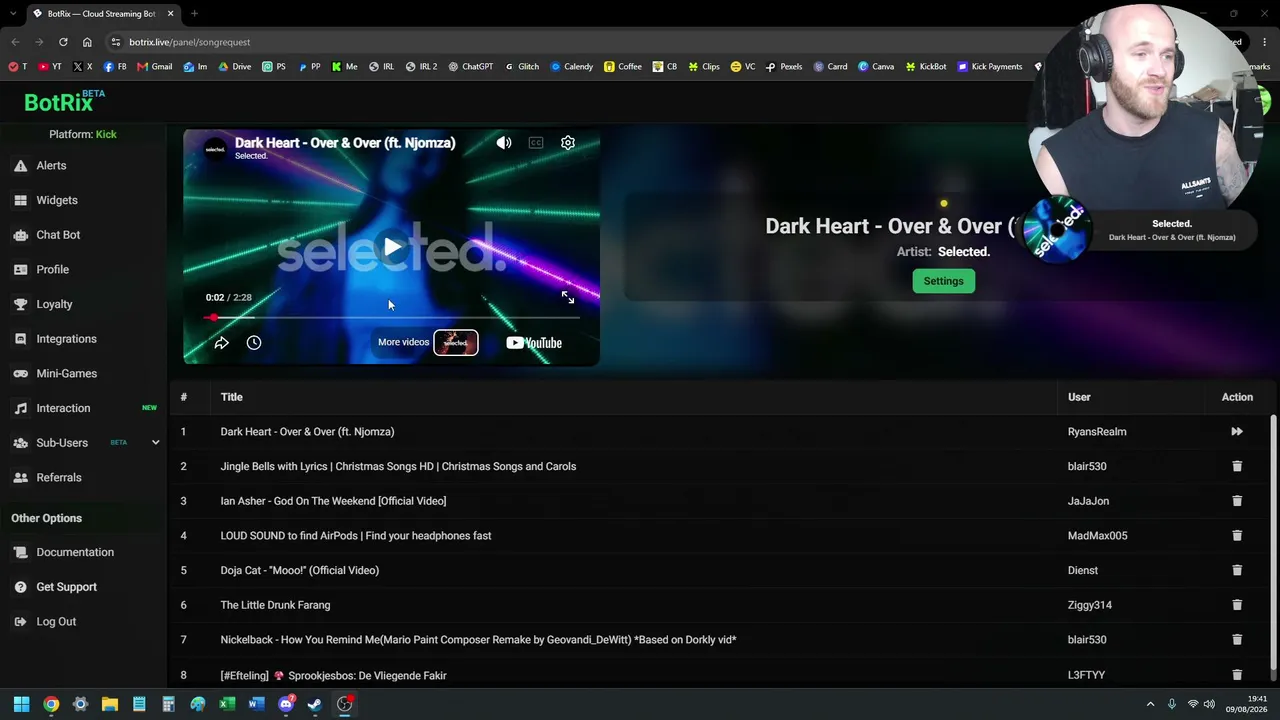Image resolution: width=1280 pixels, height=720 pixels.
Task: Toggle closed captions on the video
Action: [536, 143]
